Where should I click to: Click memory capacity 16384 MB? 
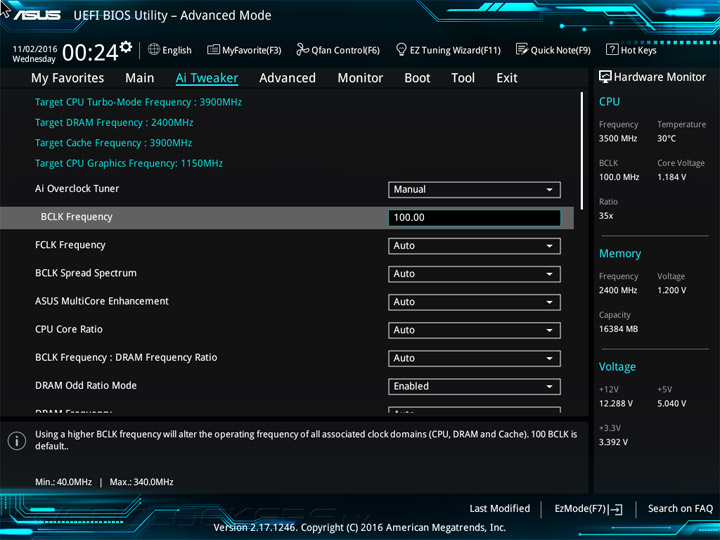click(618, 329)
